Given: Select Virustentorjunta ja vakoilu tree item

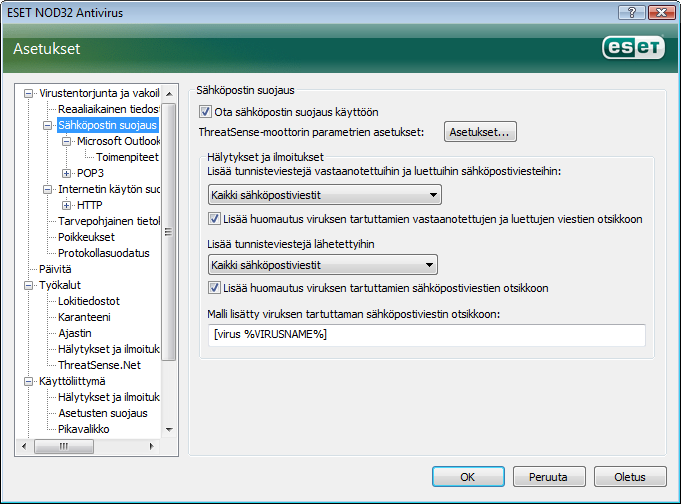Looking at the screenshot, I should coord(99,93).
